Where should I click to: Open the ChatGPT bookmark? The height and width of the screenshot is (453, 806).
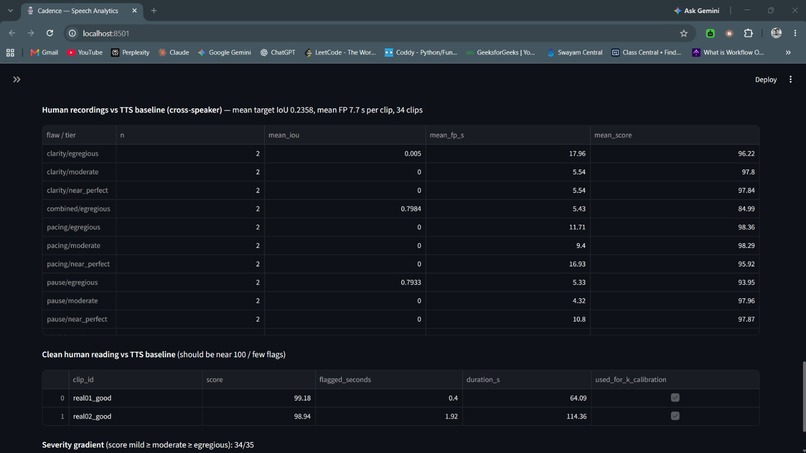tap(278, 52)
